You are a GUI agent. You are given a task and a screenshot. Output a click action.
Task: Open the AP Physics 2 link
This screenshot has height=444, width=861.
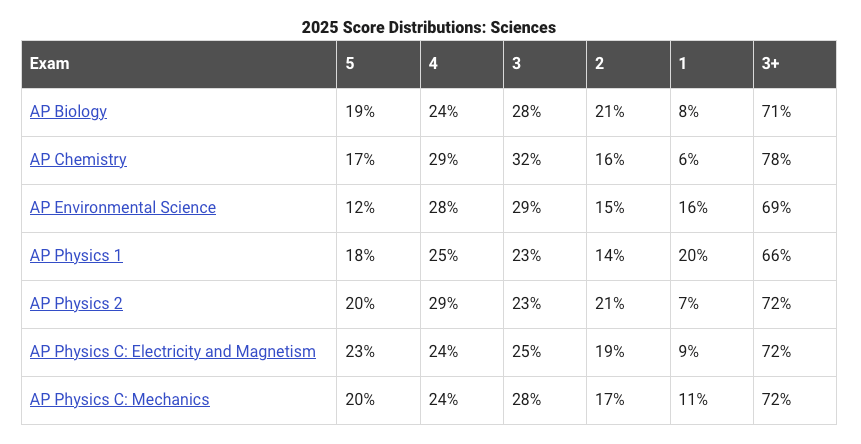[x=76, y=304]
